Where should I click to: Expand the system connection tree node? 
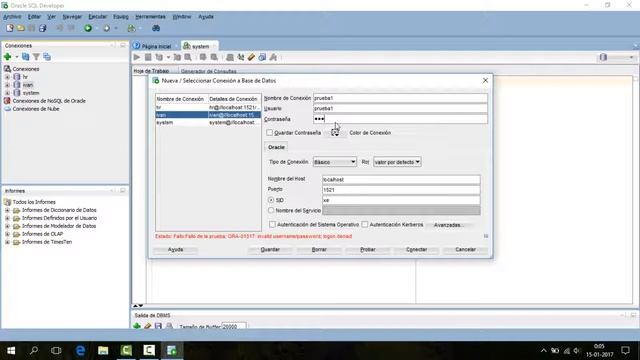(x=7, y=93)
